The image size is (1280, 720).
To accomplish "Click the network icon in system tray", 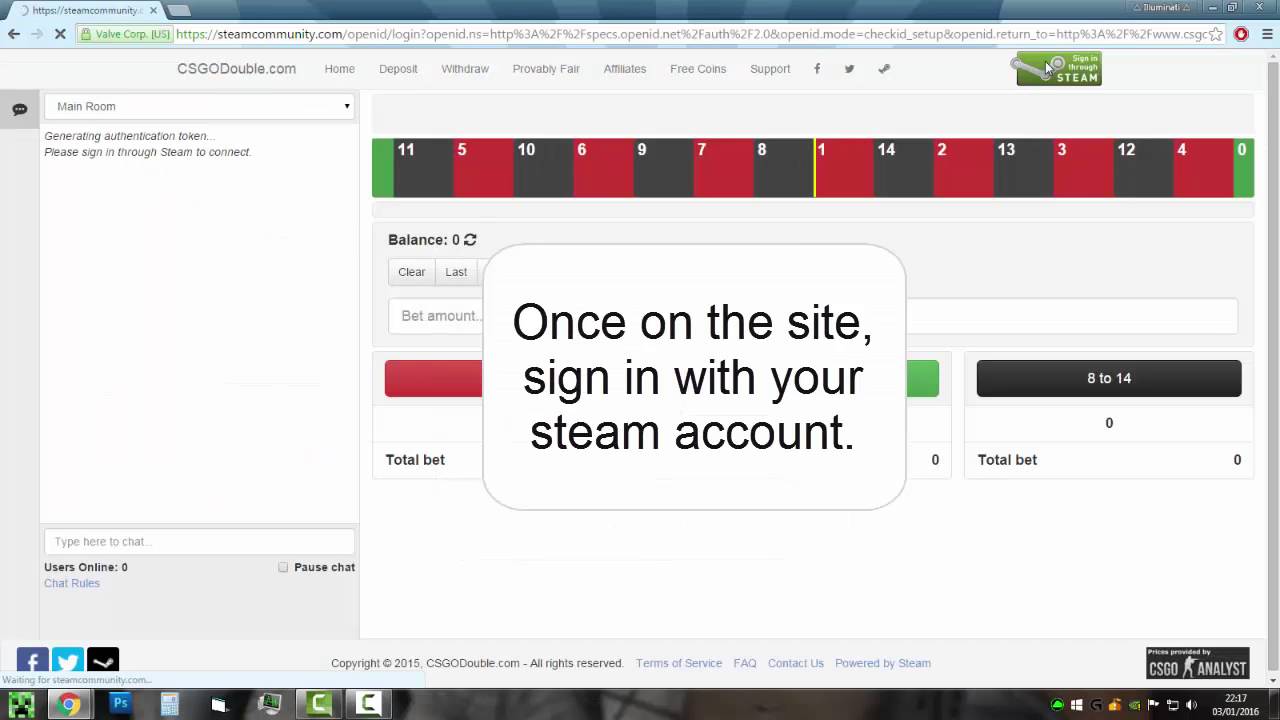I will click(x=1172, y=705).
